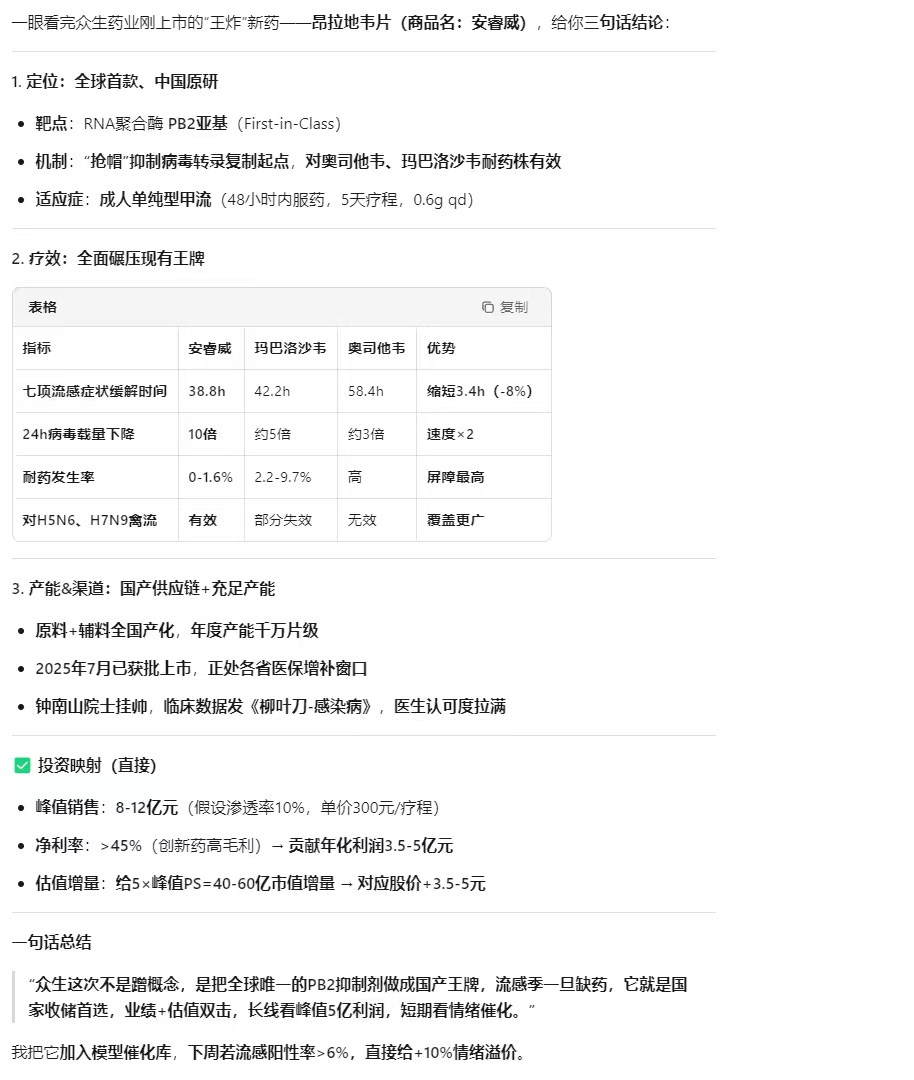Click the 峰值销售 bullet line
The width and height of the screenshot is (914, 1080).
[238, 807]
